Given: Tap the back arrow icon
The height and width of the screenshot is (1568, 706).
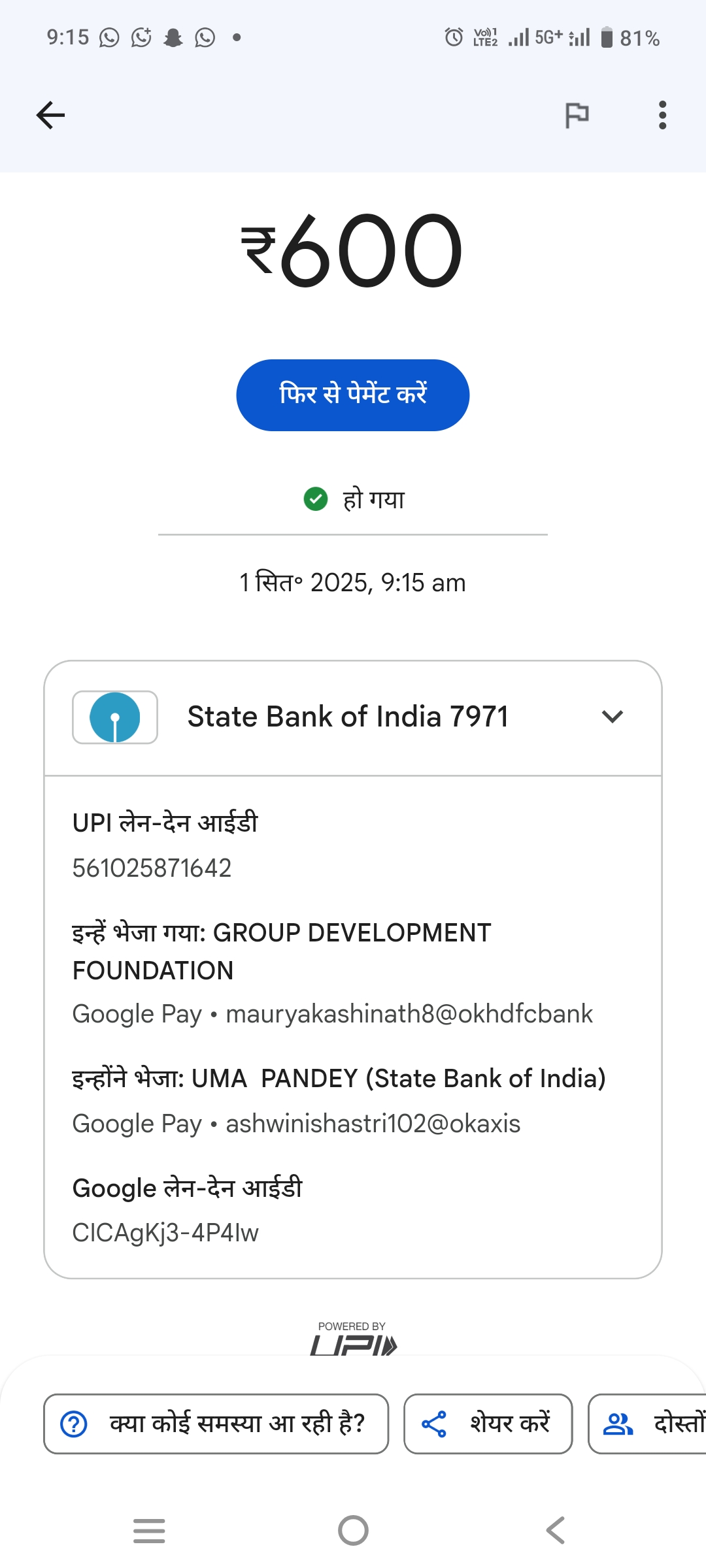Looking at the screenshot, I should pyautogui.click(x=50, y=116).
